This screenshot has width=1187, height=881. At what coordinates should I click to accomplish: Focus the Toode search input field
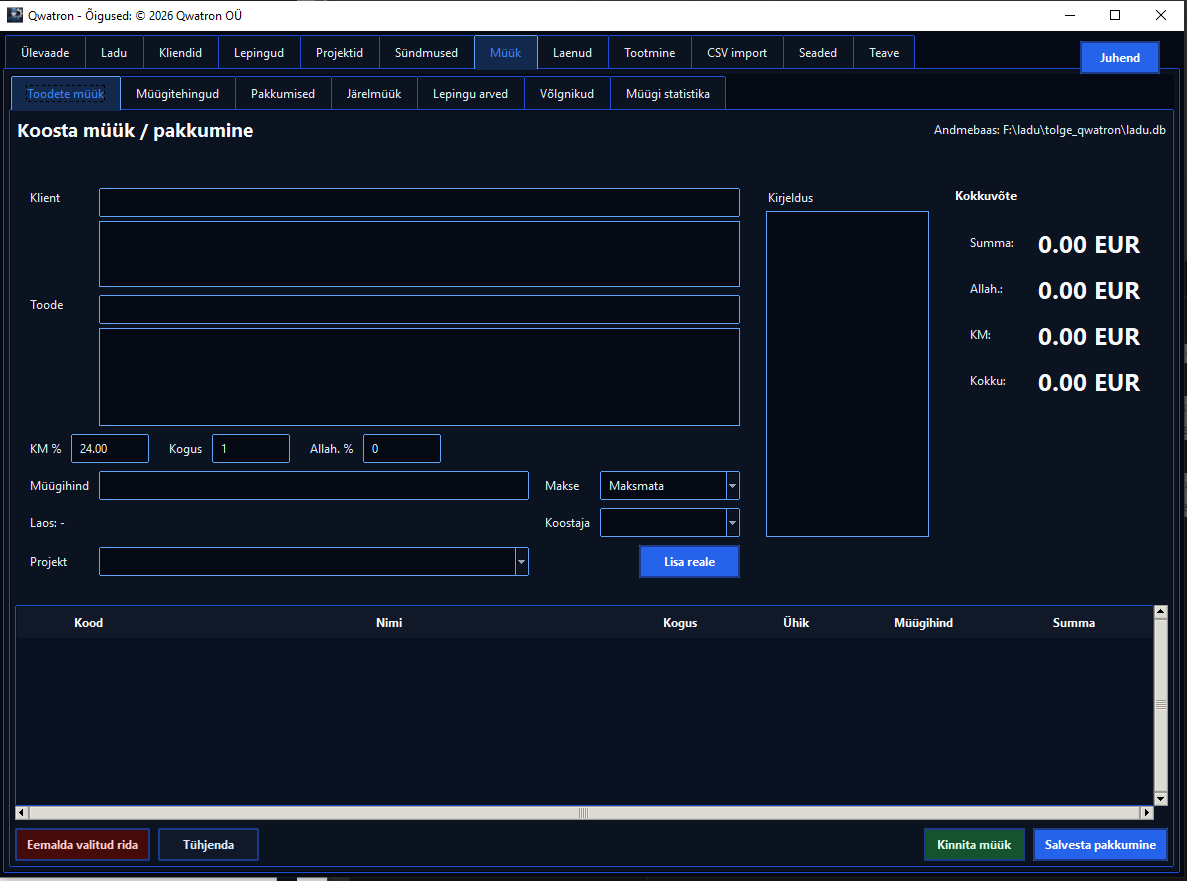click(419, 310)
